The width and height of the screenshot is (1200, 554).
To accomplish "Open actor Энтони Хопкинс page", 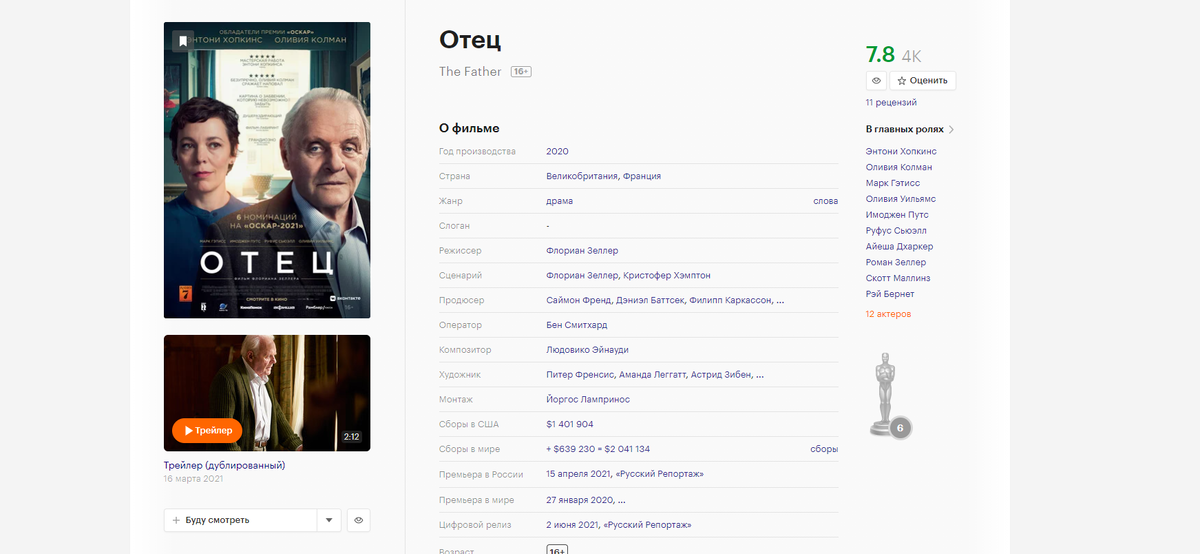I will (x=901, y=151).
